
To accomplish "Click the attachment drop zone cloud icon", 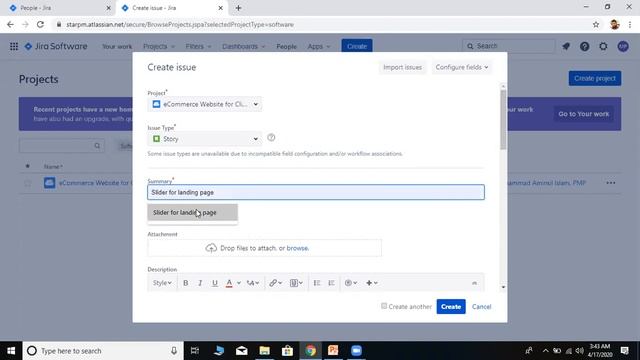I will point(211,248).
